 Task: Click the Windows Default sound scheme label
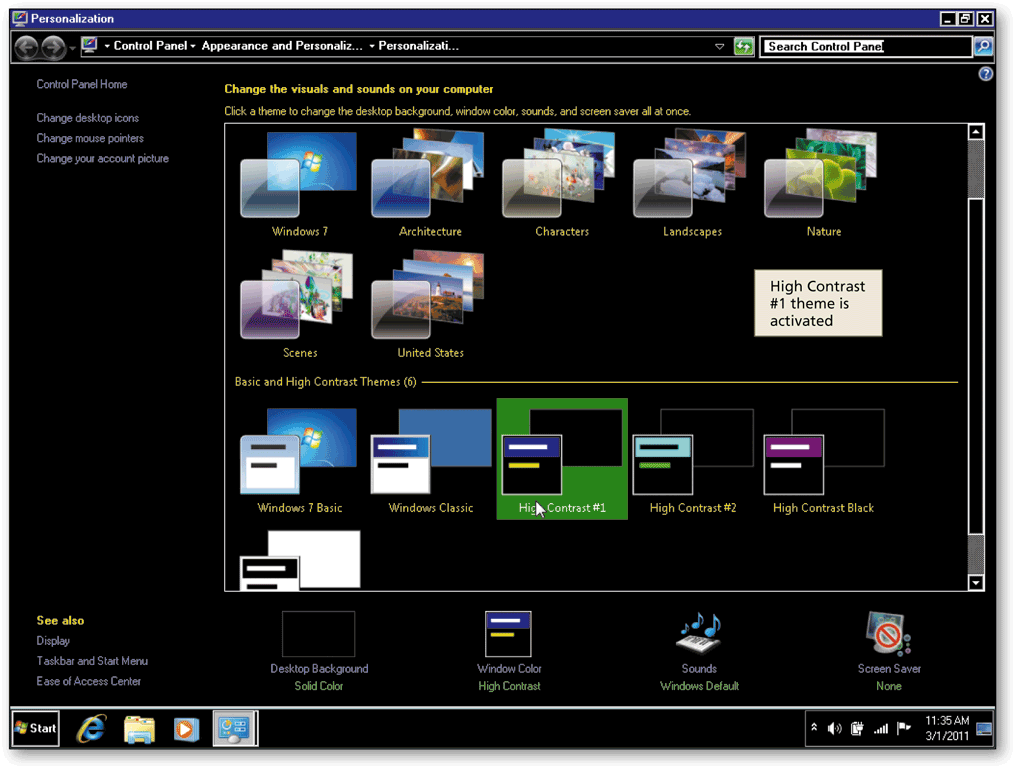699,686
